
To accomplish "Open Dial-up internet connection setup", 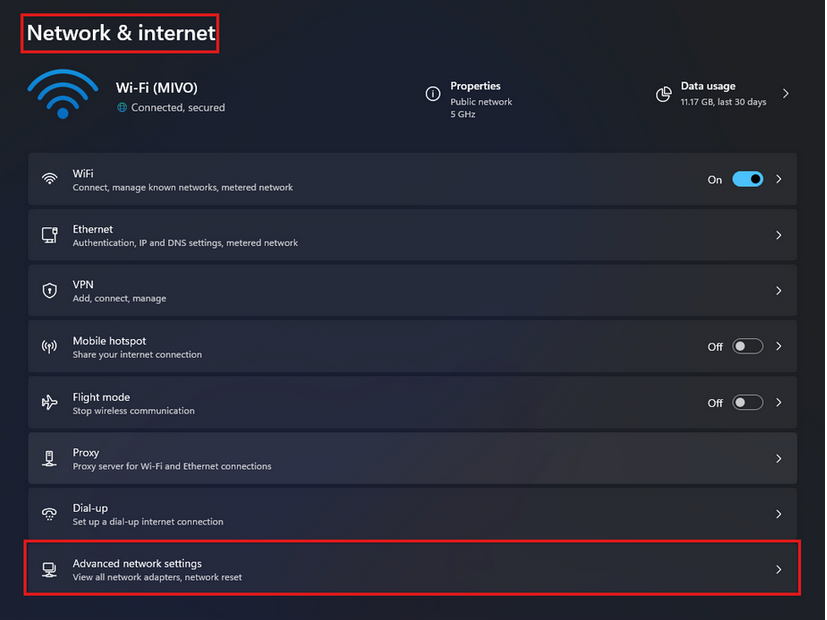I will point(412,514).
